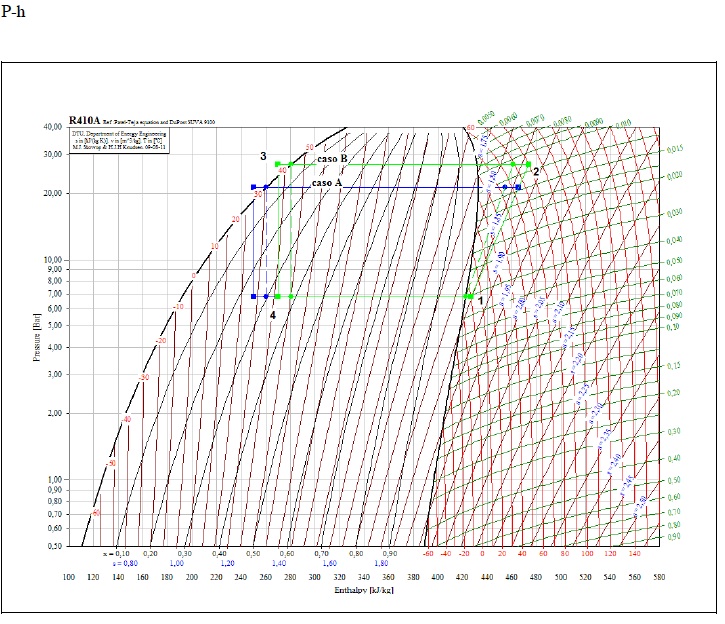The height and width of the screenshot is (624, 725).
Task: Click pressure axis tick '20,00'
Action: click(53, 193)
